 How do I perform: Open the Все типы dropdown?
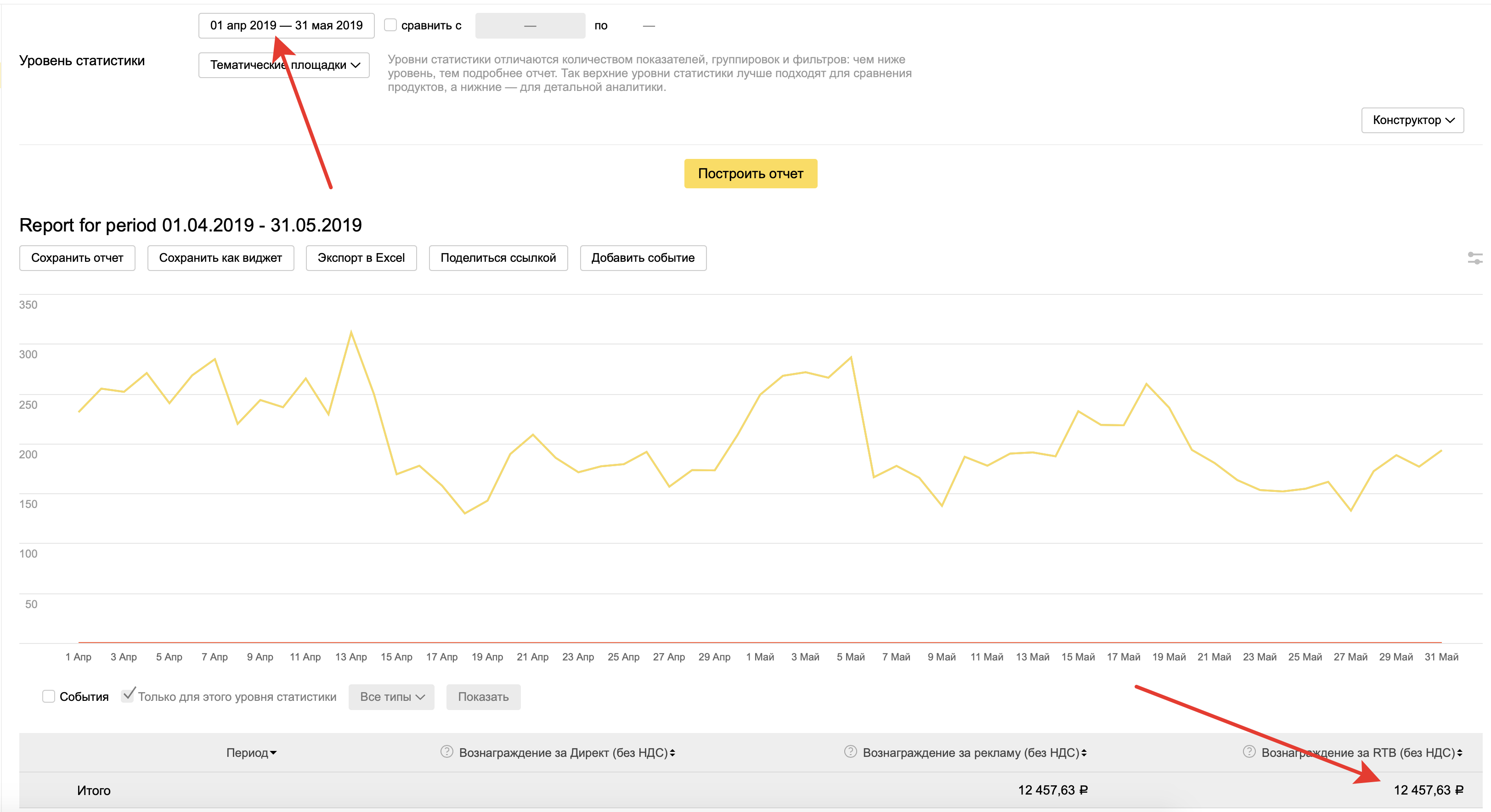[x=391, y=697]
